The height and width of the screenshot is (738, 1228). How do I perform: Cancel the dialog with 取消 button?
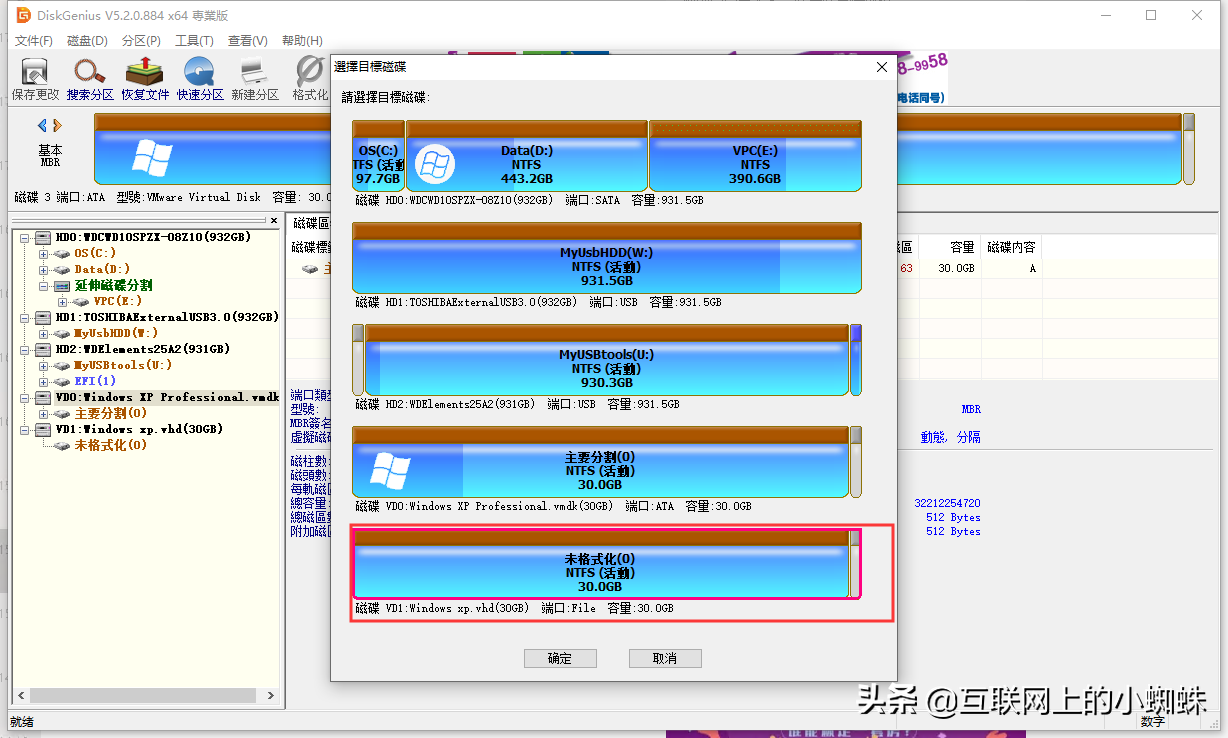665,658
